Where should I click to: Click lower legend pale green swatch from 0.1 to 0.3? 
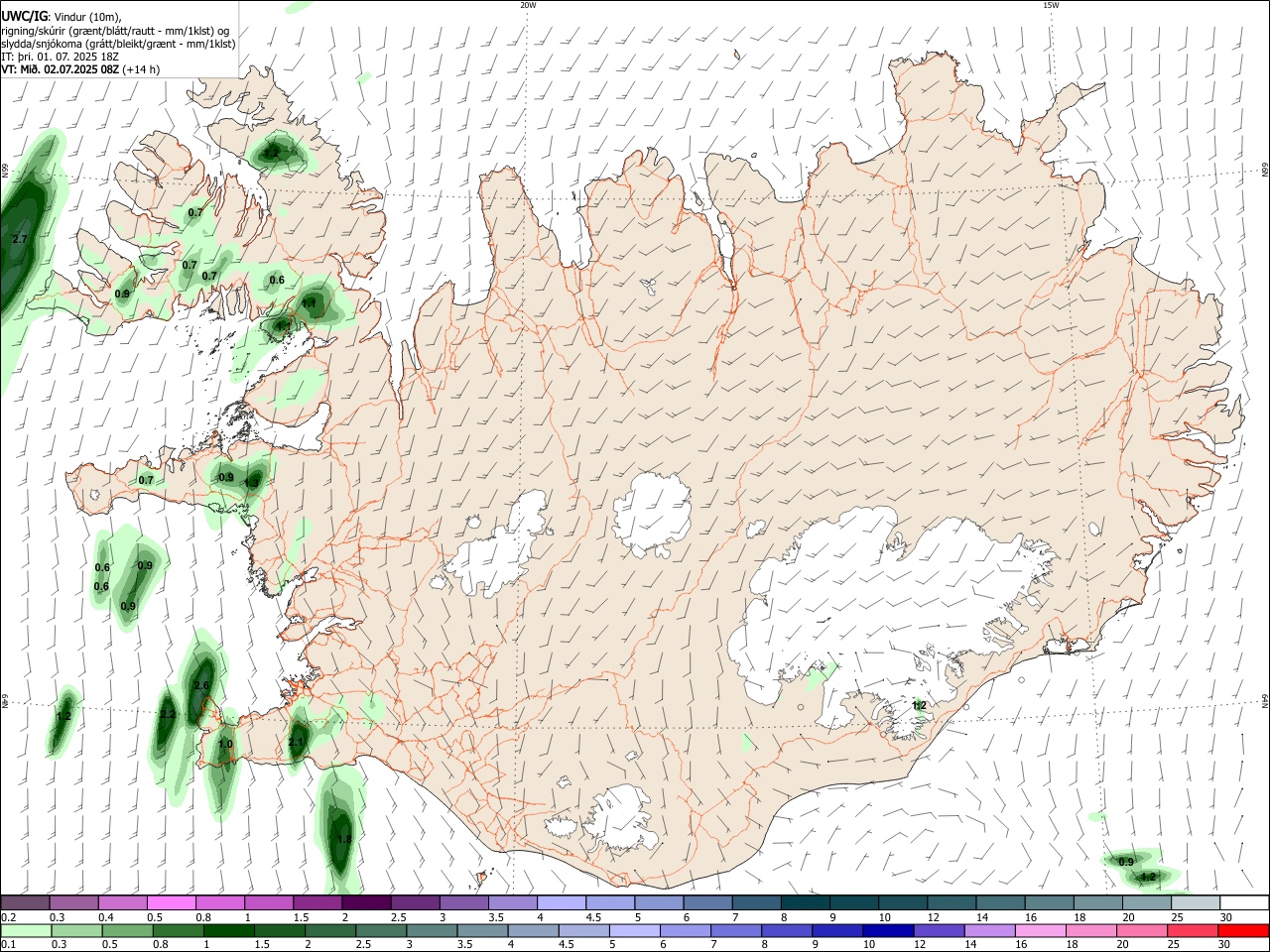pos(25,930)
